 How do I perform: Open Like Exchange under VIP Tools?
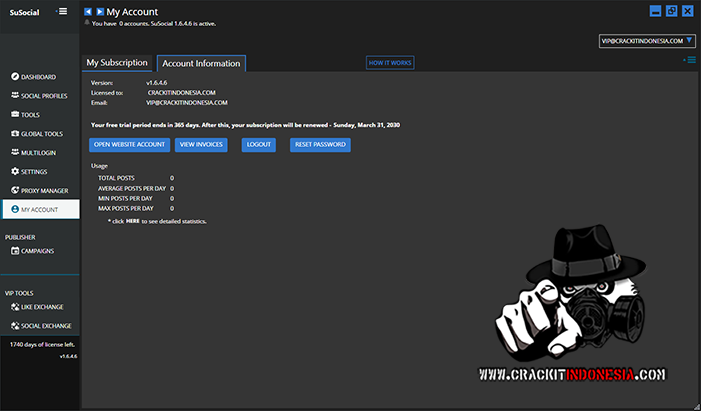[42, 307]
